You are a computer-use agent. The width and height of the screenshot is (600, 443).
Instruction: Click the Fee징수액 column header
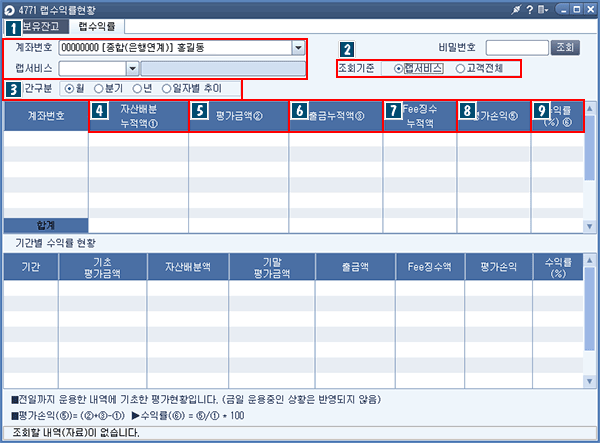click(x=430, y=267)
